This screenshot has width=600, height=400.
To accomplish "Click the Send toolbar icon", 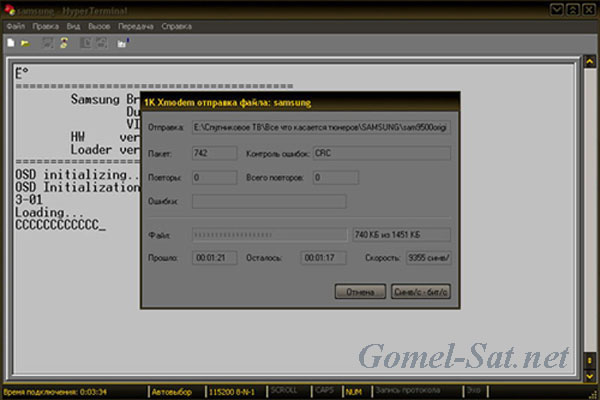I will [x=86, y=43].
